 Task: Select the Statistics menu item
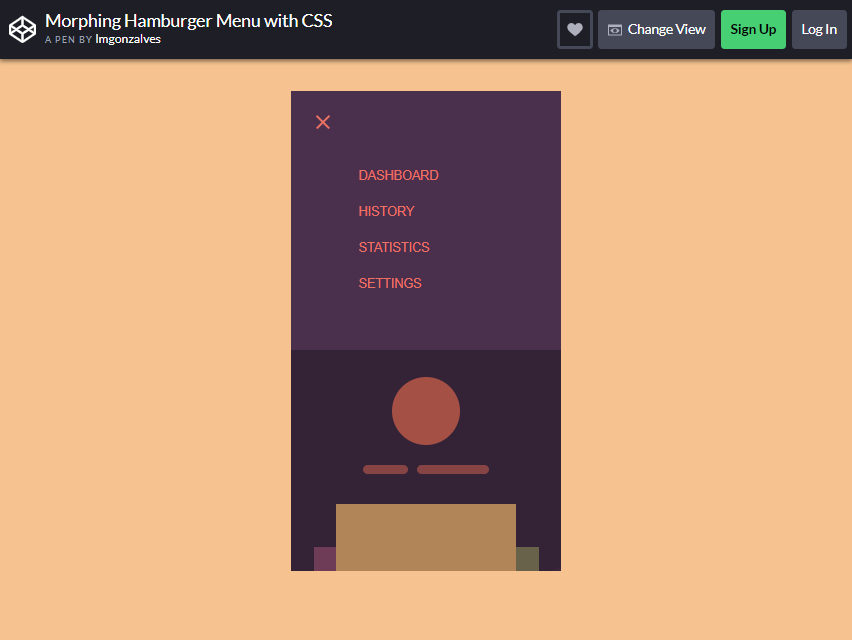pos(394,247)
